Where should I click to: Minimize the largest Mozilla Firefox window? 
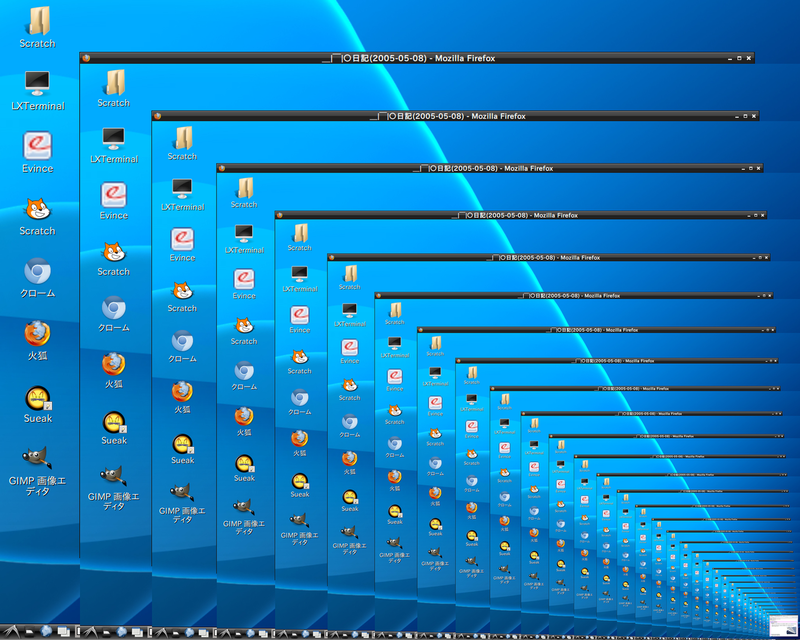[730, 59]
